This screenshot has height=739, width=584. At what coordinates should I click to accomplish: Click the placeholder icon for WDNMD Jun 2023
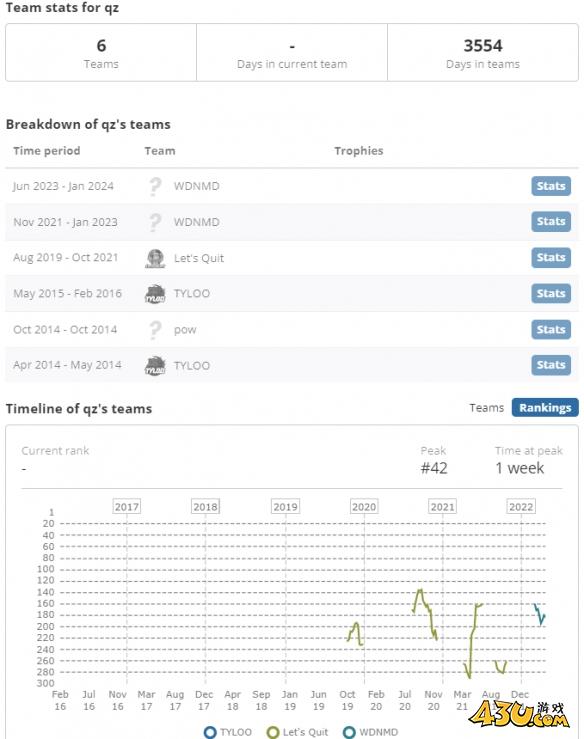[x=155, y=186]
